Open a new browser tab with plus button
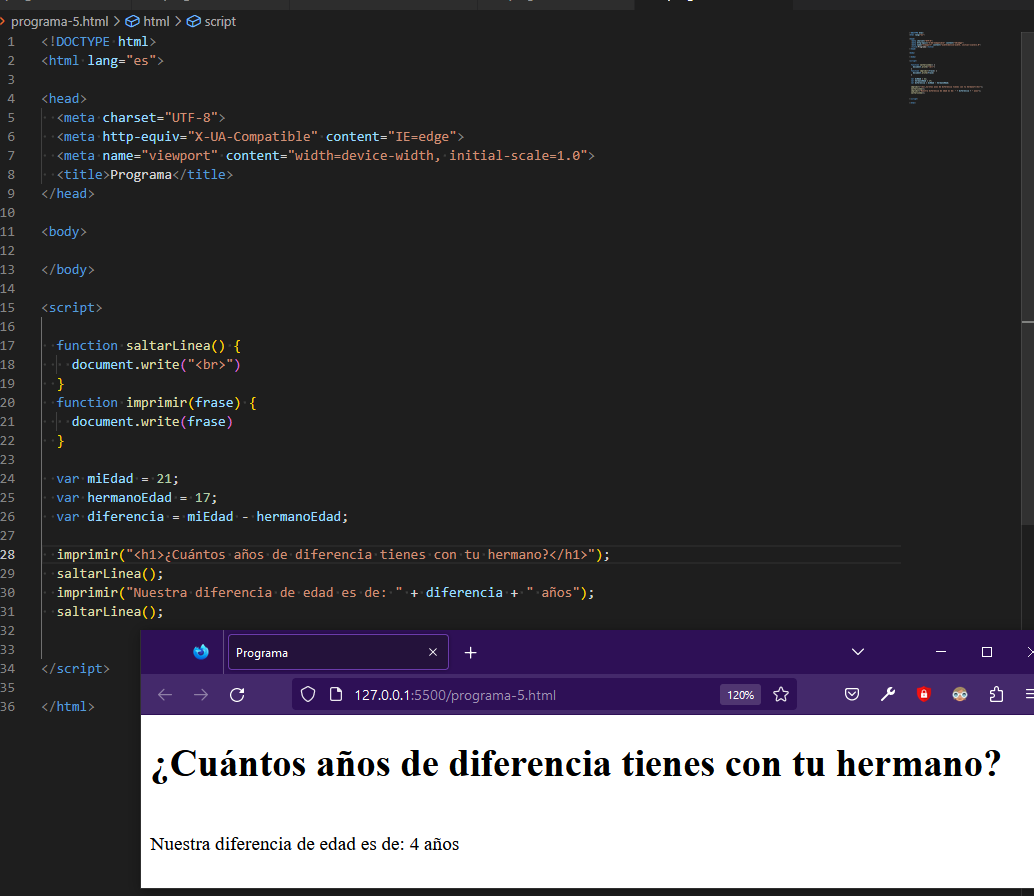 (470, 652)
